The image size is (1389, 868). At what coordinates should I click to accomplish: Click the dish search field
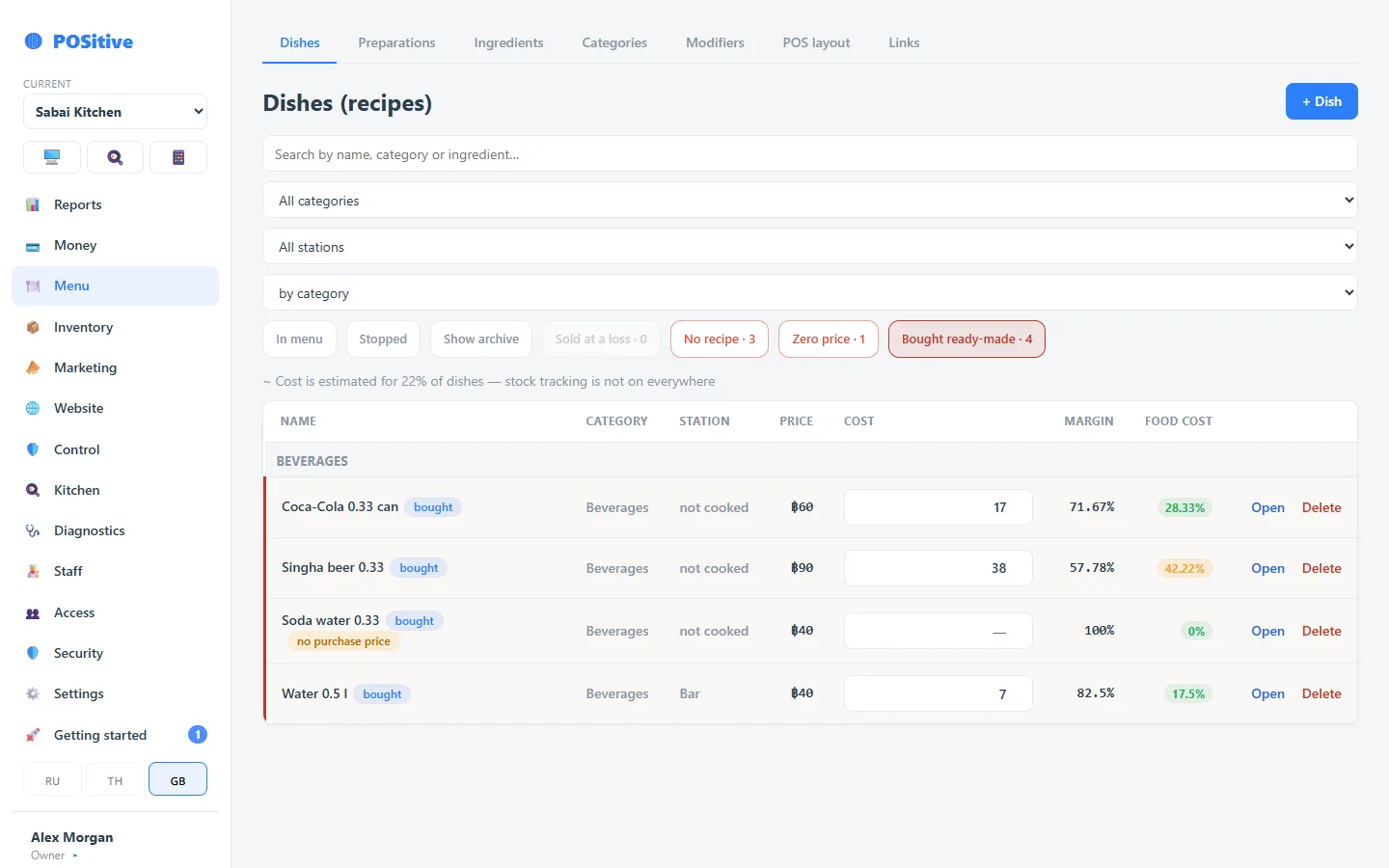pyautogui.click(x=810, y=153)
